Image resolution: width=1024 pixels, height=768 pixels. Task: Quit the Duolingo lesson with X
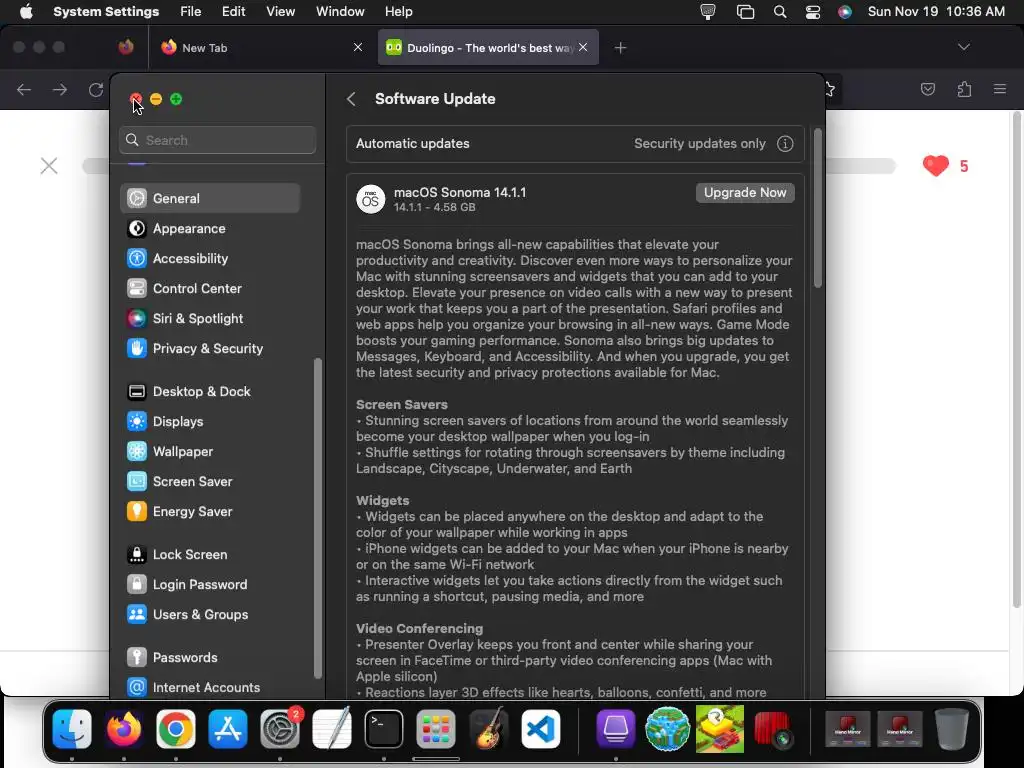point(49,166)
